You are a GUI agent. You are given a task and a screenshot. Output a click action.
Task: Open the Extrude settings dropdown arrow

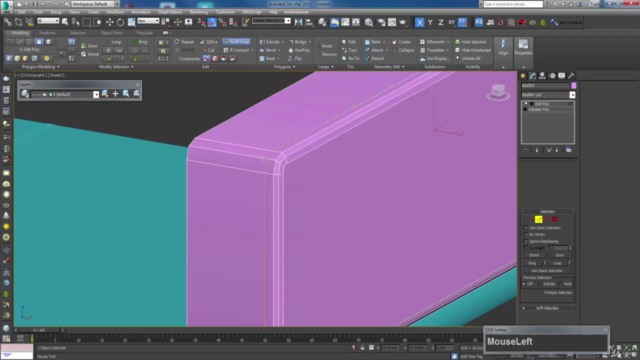click(x=282, y=42)
